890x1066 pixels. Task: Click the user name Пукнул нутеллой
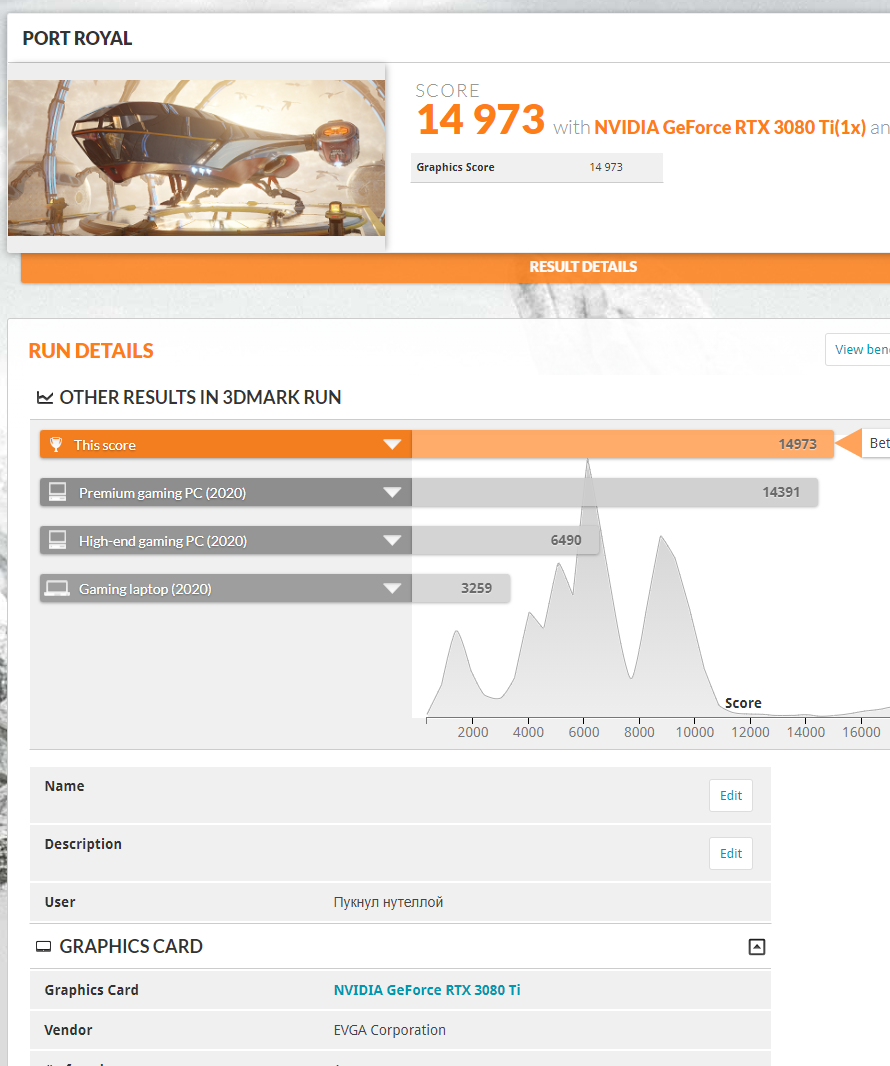388,902
